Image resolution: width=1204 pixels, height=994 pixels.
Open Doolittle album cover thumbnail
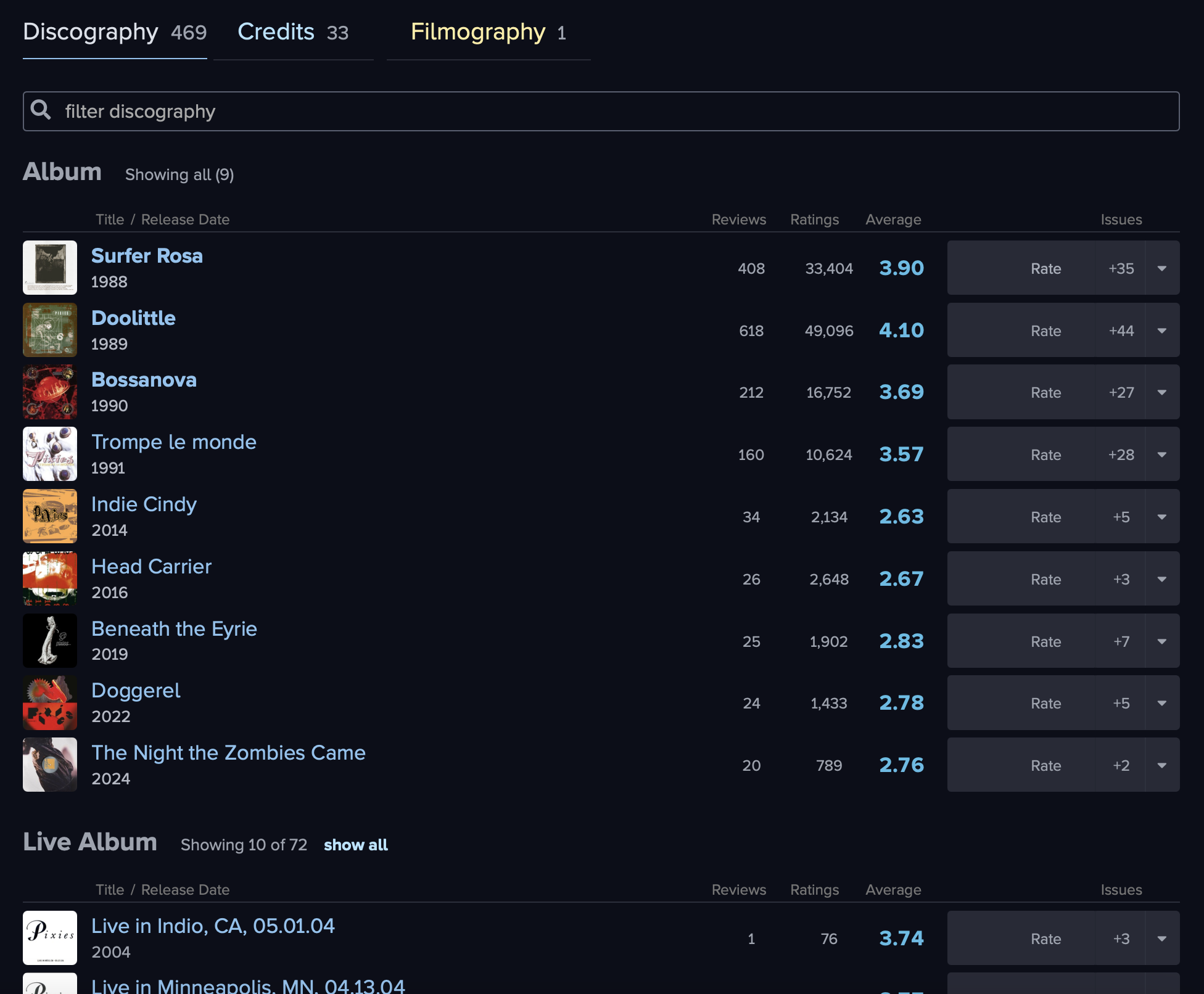tap(50, 330)
